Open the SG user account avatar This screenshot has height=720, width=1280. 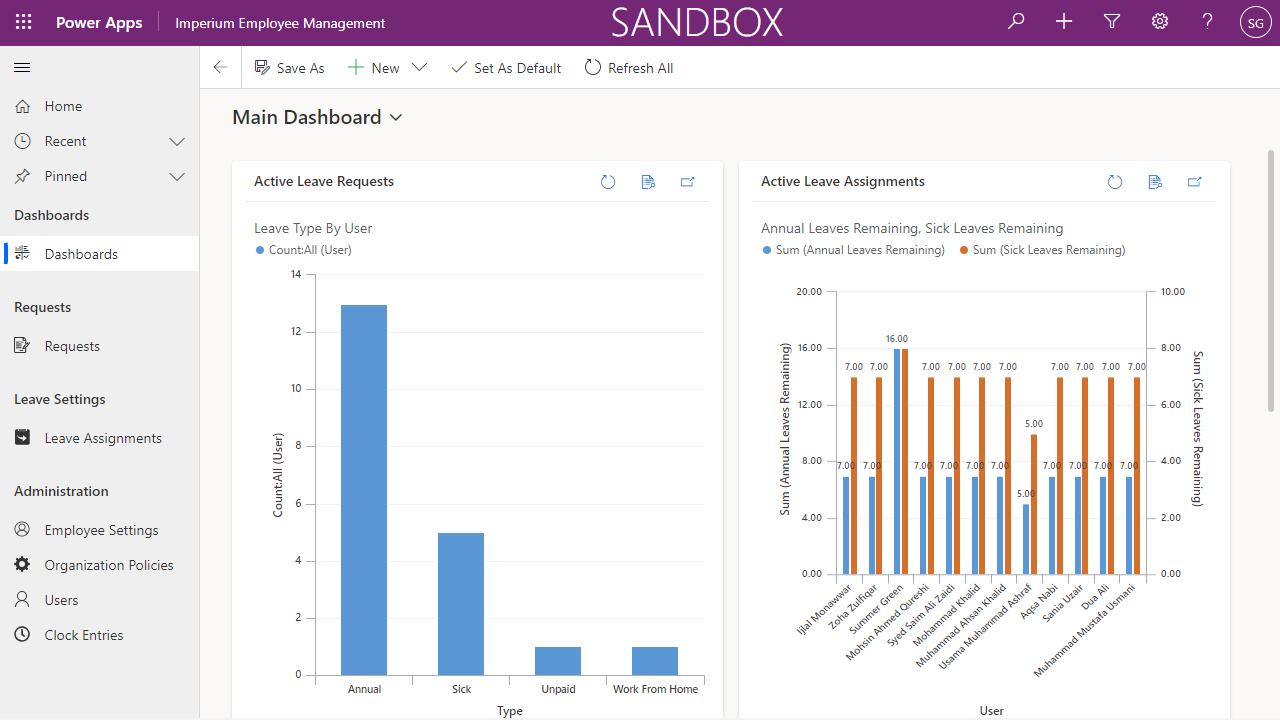(1255, 21)
